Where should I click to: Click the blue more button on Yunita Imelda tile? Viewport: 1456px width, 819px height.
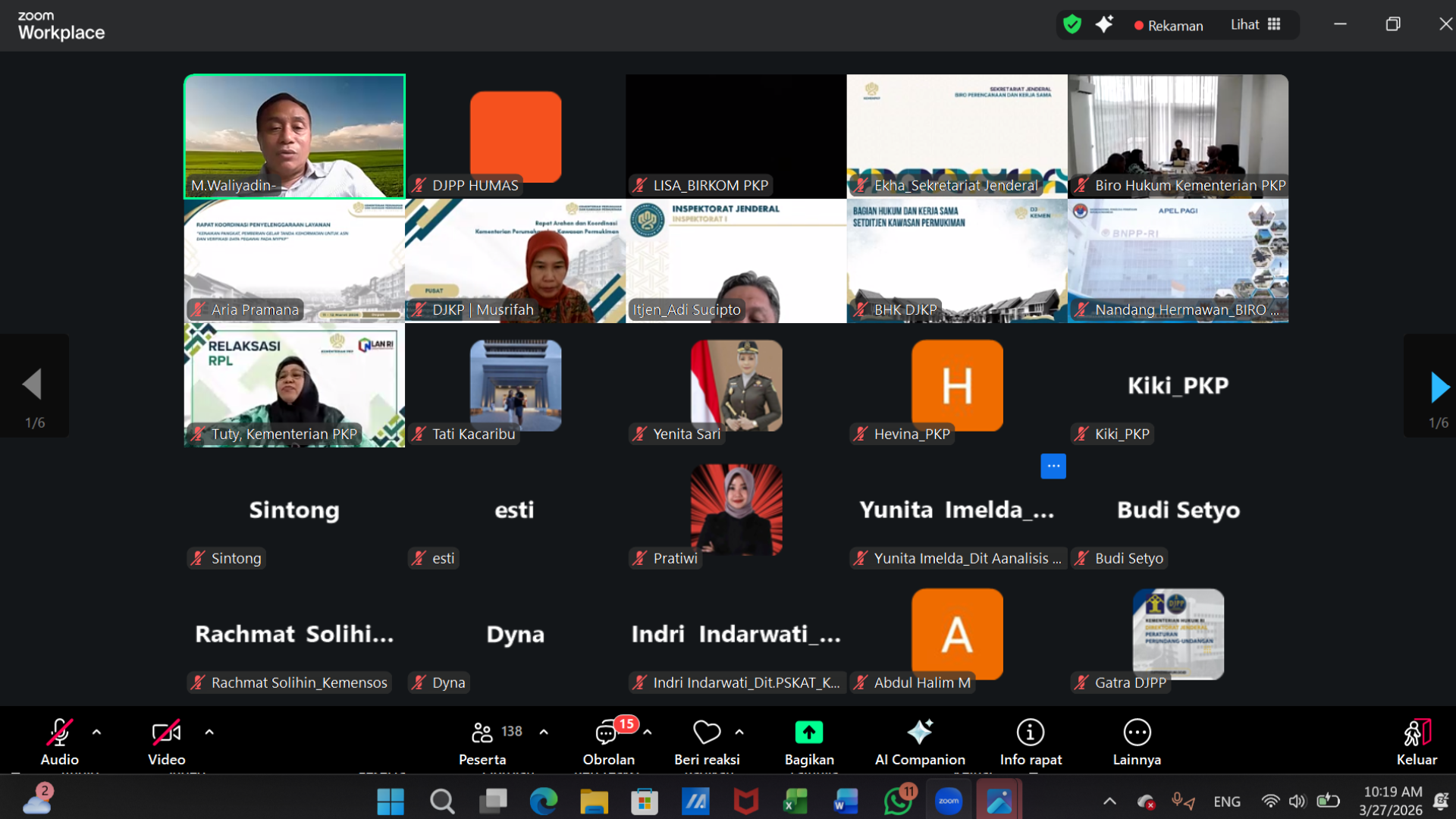pos(1053,466)
